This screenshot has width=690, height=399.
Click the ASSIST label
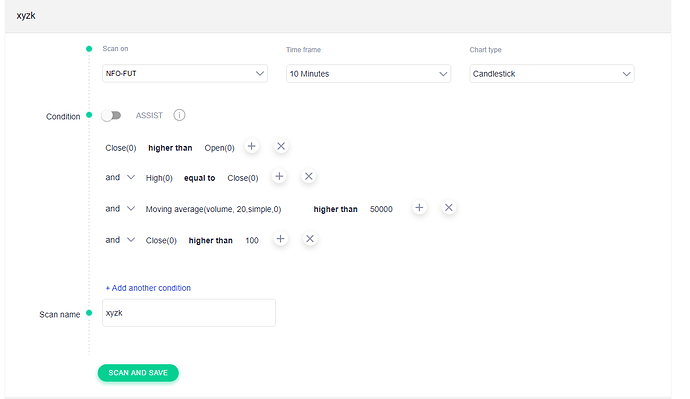point(149,115)
